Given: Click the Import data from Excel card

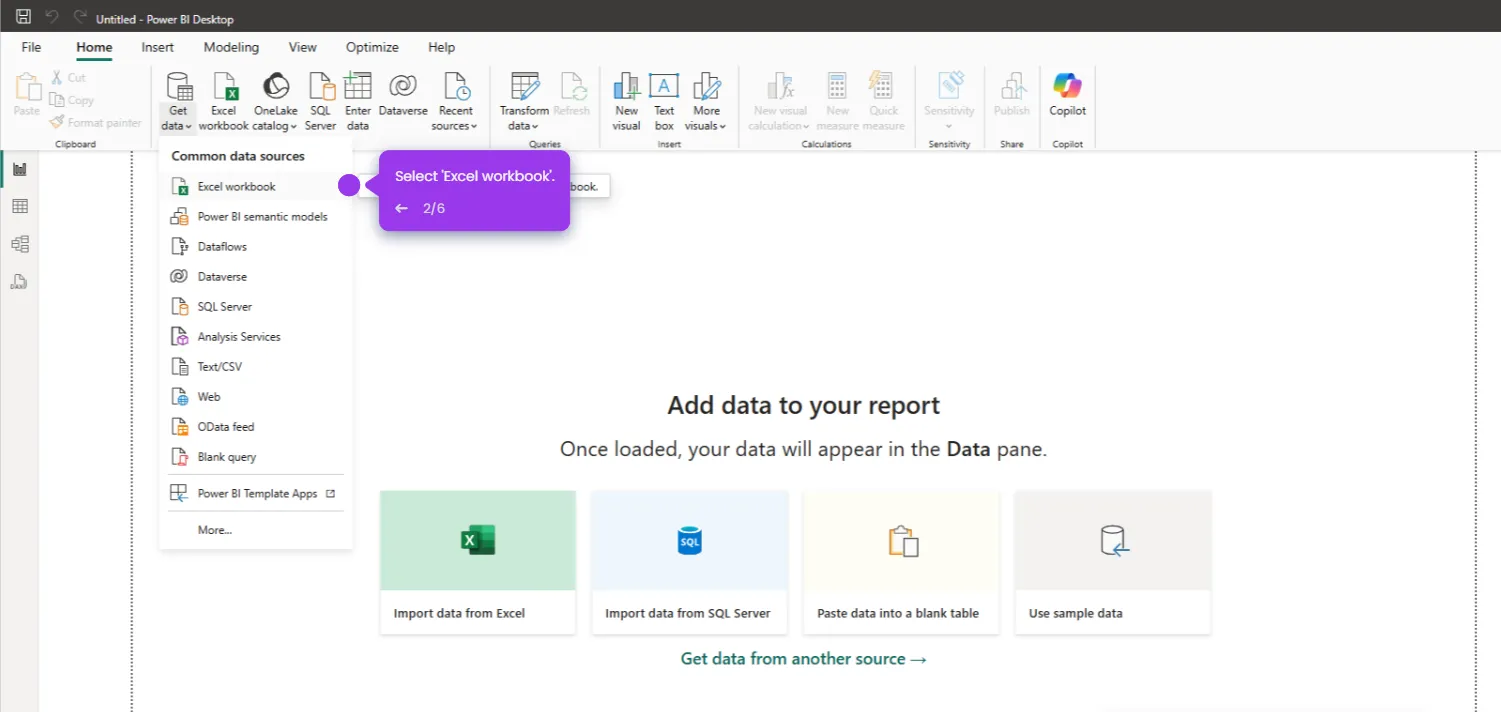Looking at the screenshot, I should 478,562.
